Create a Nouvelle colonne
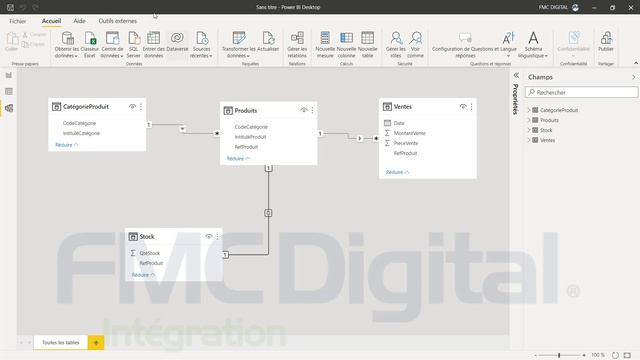Image resolution: width=640 pixels, height=360 pixels. point(346,44)
